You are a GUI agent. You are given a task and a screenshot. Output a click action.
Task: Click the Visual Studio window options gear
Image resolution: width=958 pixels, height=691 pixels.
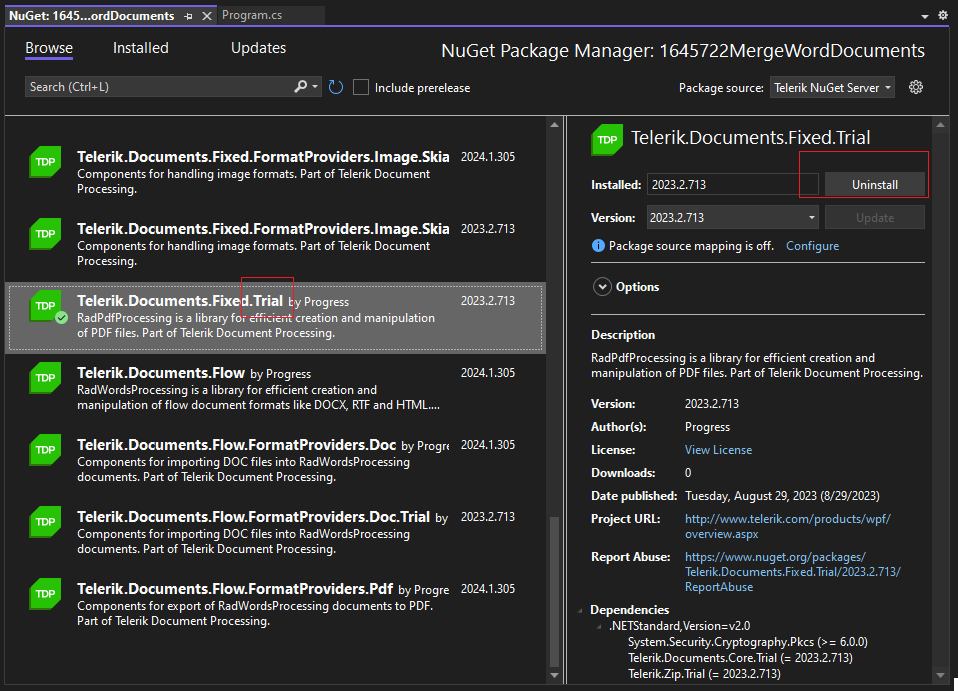pos(942,16)
